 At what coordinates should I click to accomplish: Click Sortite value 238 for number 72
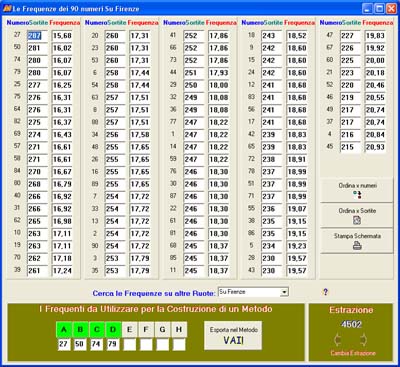coord(272,160)
